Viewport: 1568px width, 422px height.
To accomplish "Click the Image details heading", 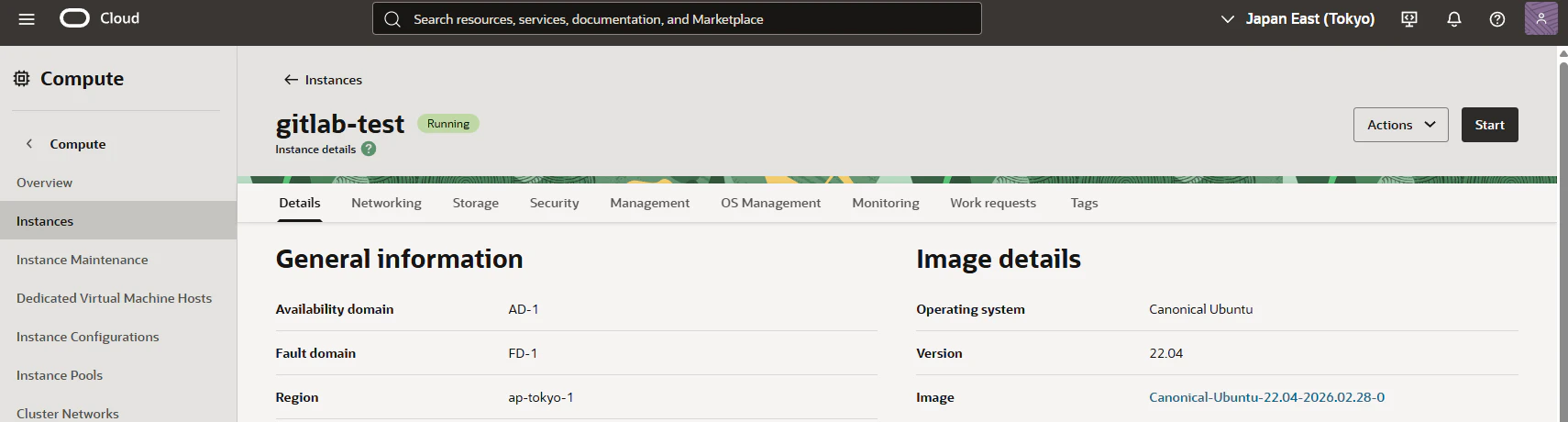I will tap(999, 259).
